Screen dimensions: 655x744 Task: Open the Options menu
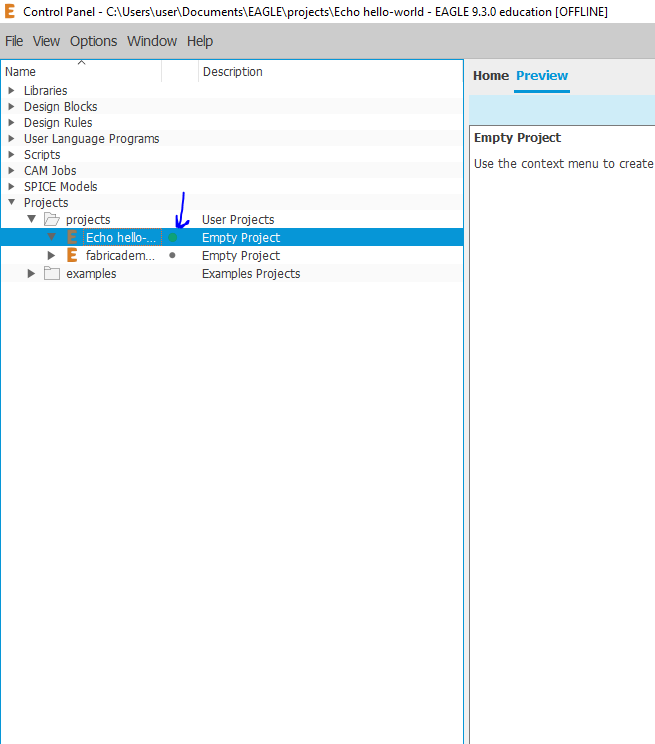94,41
